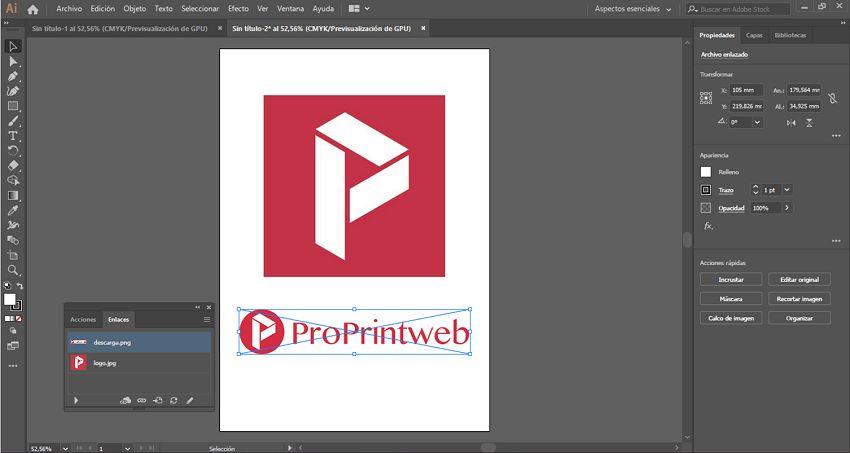Select the Paintbrush tool

pos(13,121)
